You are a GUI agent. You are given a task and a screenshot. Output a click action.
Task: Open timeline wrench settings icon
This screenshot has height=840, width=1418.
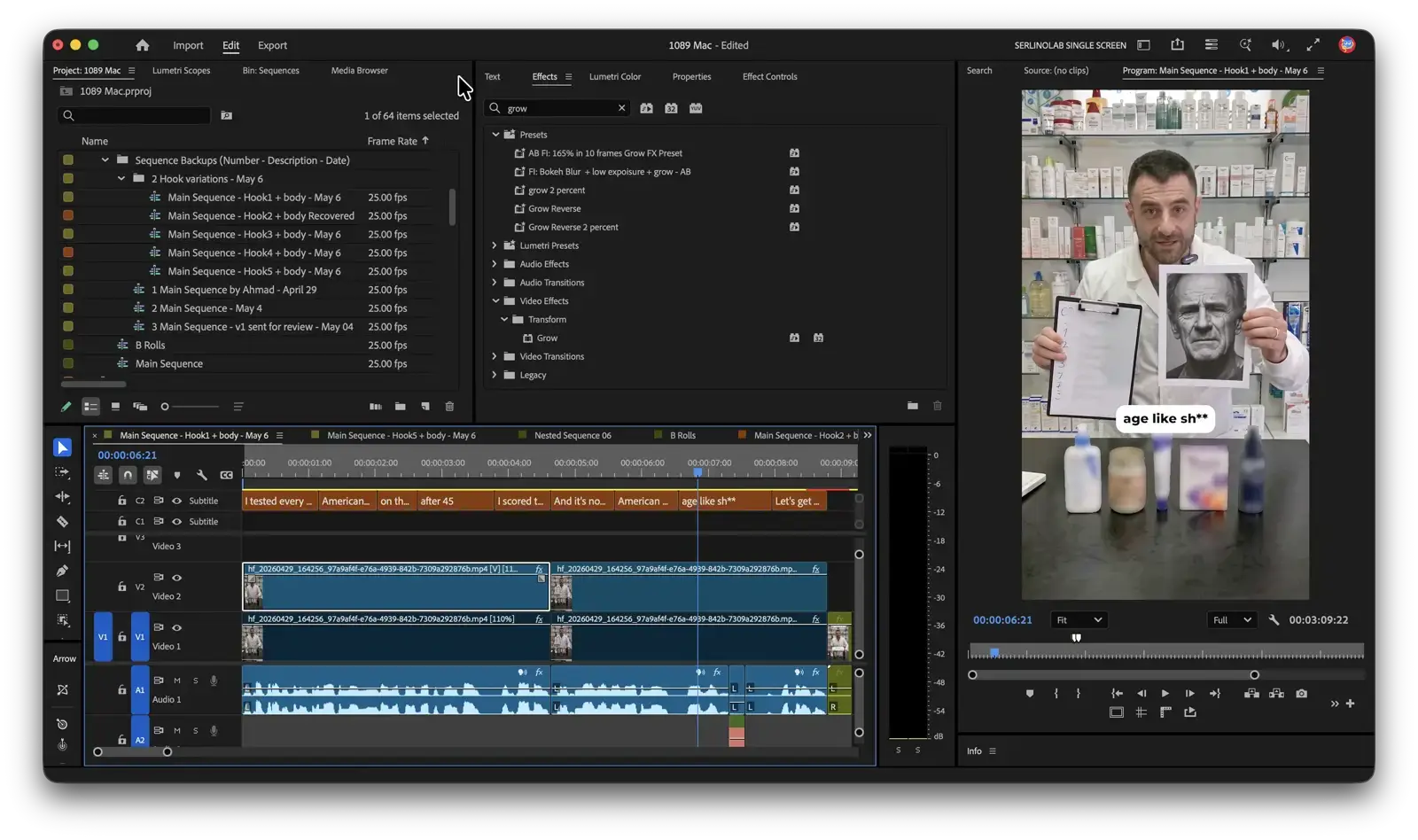point(202,475)
